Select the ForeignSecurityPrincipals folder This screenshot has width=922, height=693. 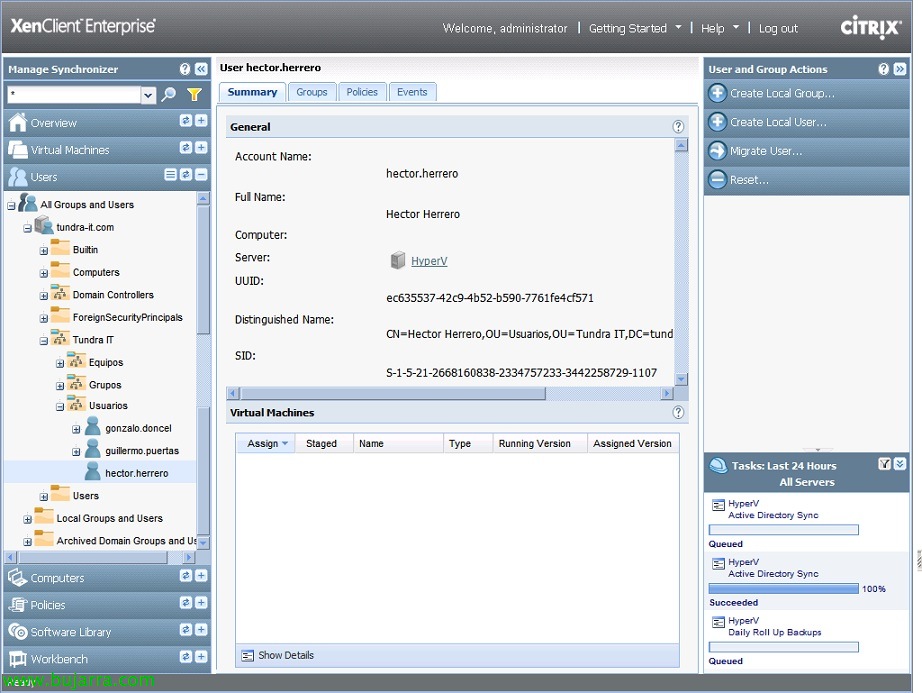[128, 317]
